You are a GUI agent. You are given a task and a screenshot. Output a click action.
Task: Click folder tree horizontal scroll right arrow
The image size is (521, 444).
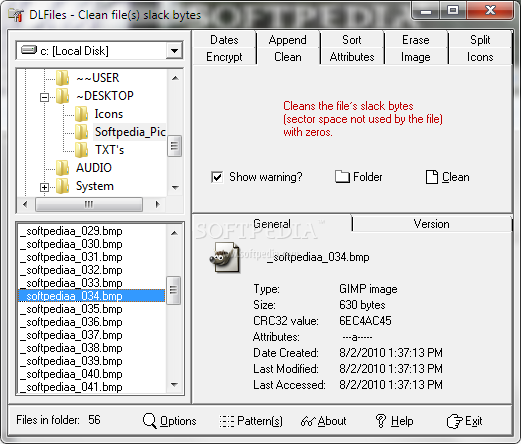(158, 204)
